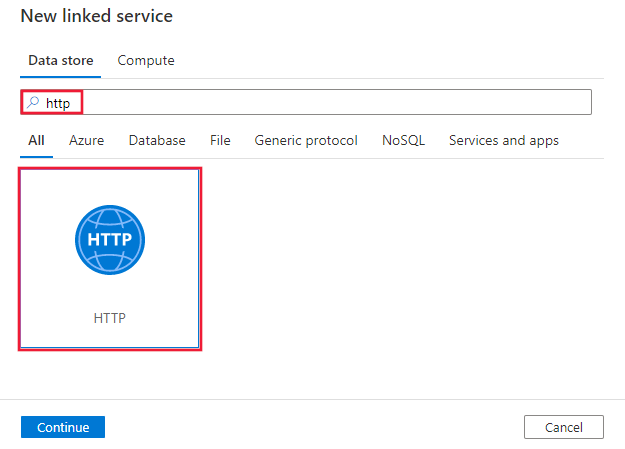625x449 pixels.
Task: Click the typed 'http' search text
Action: (x=57, y=103)
